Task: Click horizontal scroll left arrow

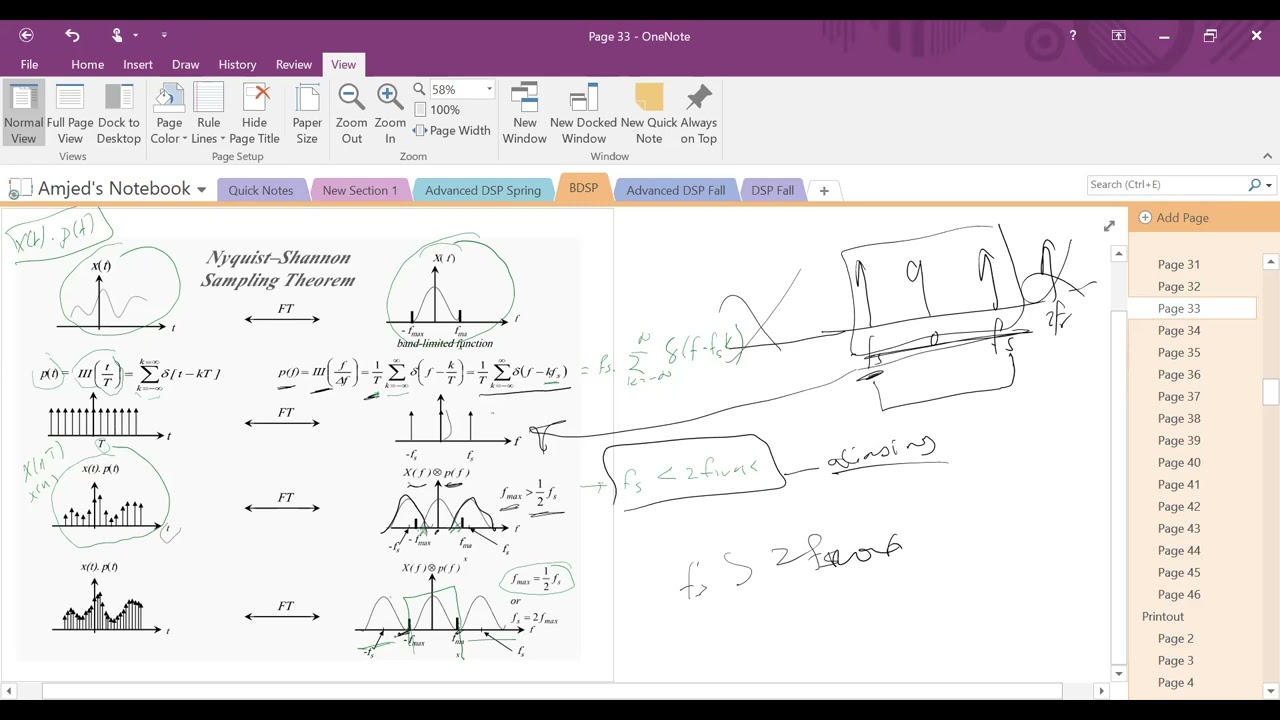Action: 9,690
